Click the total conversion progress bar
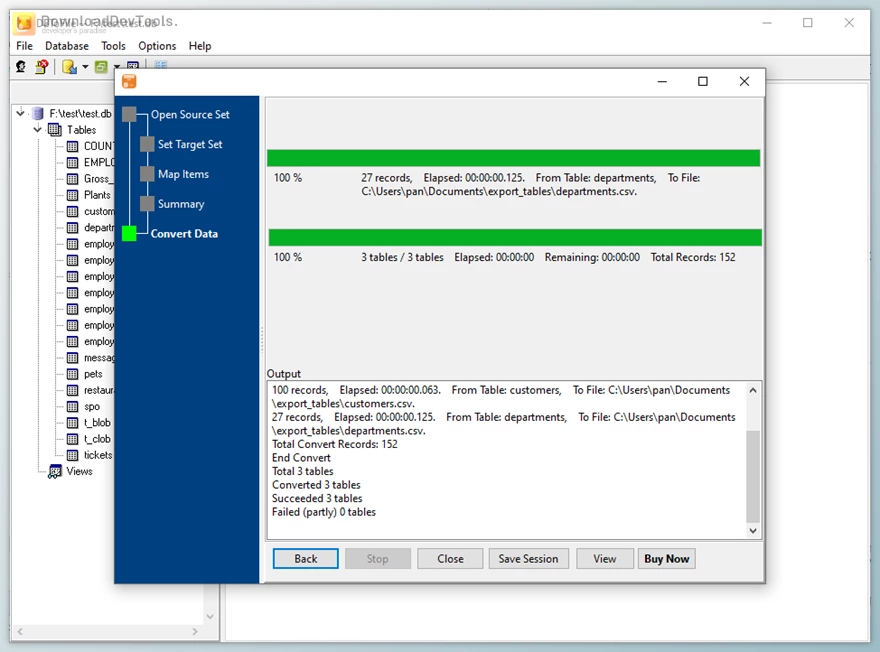 [x=512, y=237]
